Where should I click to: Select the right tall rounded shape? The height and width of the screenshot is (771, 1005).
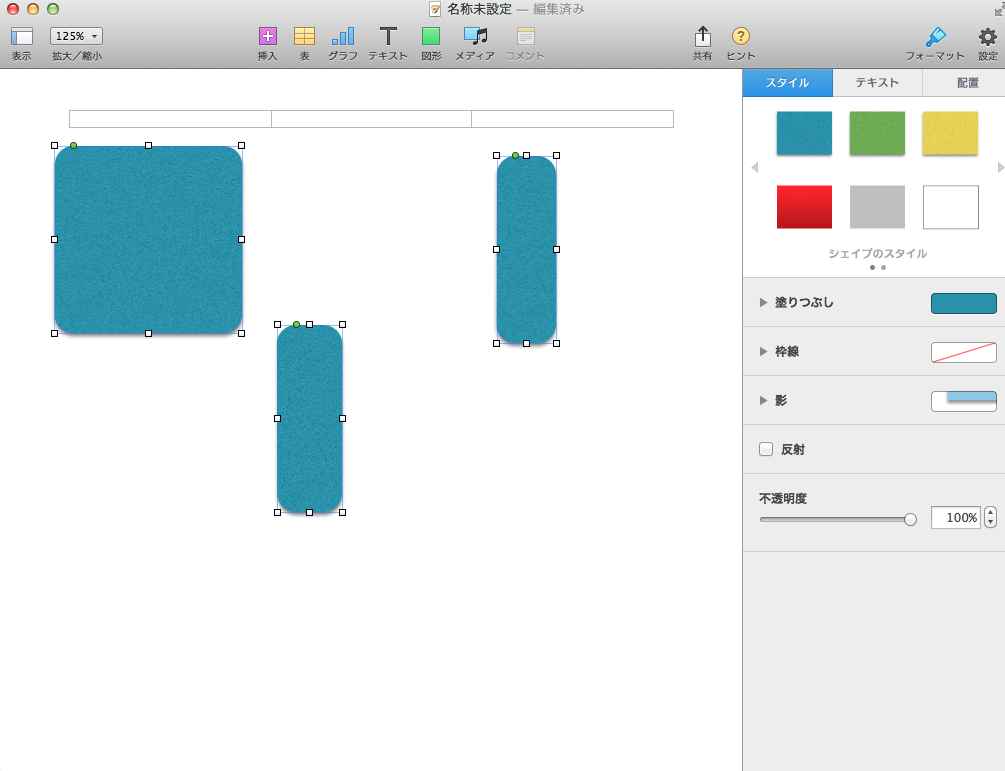(526, 249)
